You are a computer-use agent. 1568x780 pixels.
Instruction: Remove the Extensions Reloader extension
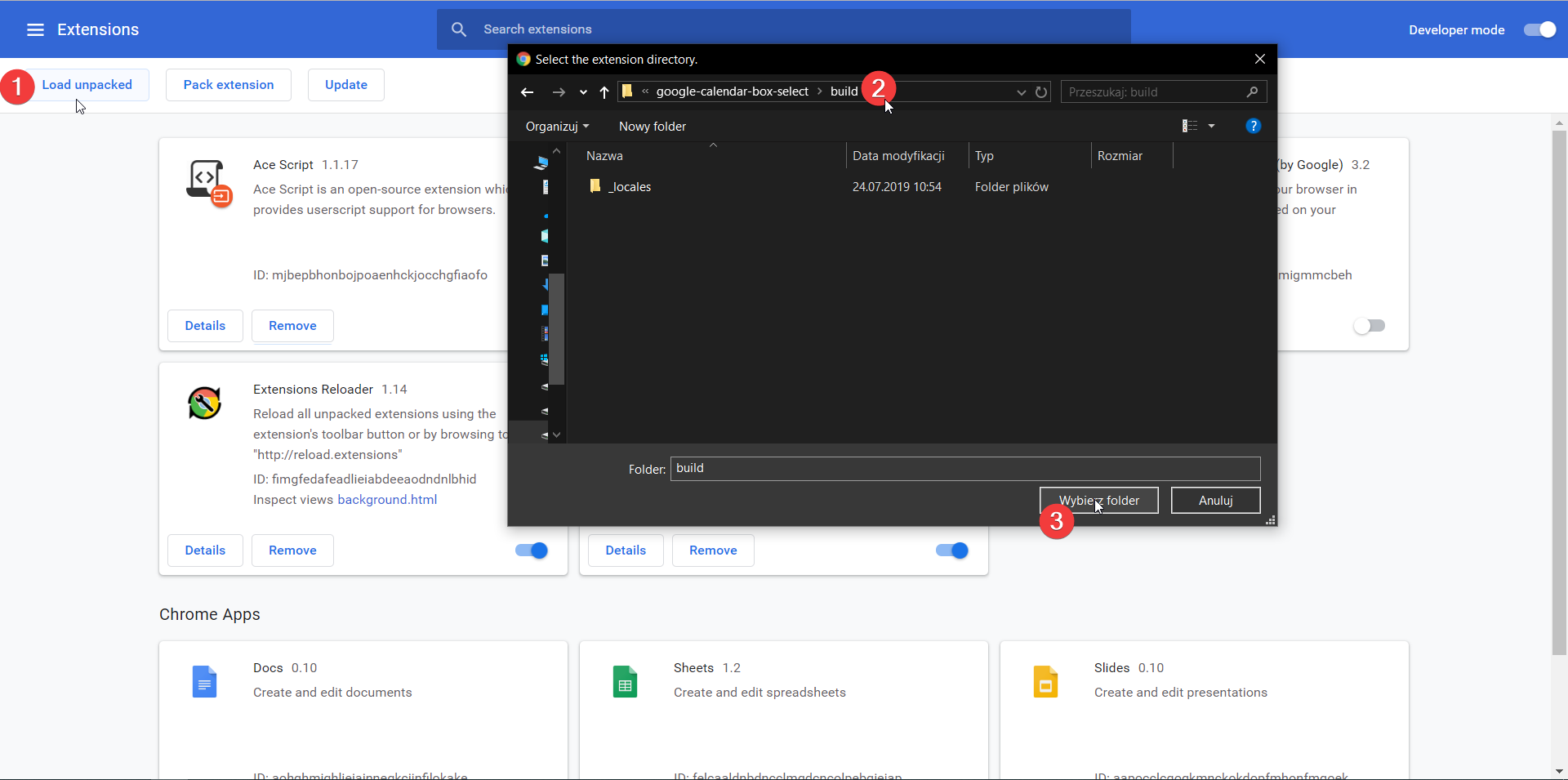[x=292, y=550]
